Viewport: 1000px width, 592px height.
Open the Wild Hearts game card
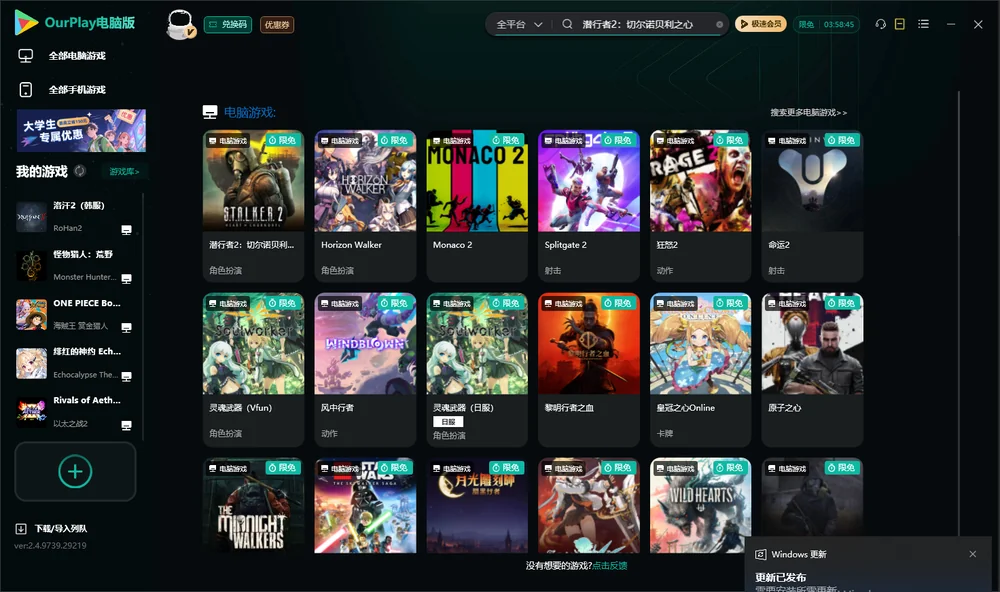(700, 505)
